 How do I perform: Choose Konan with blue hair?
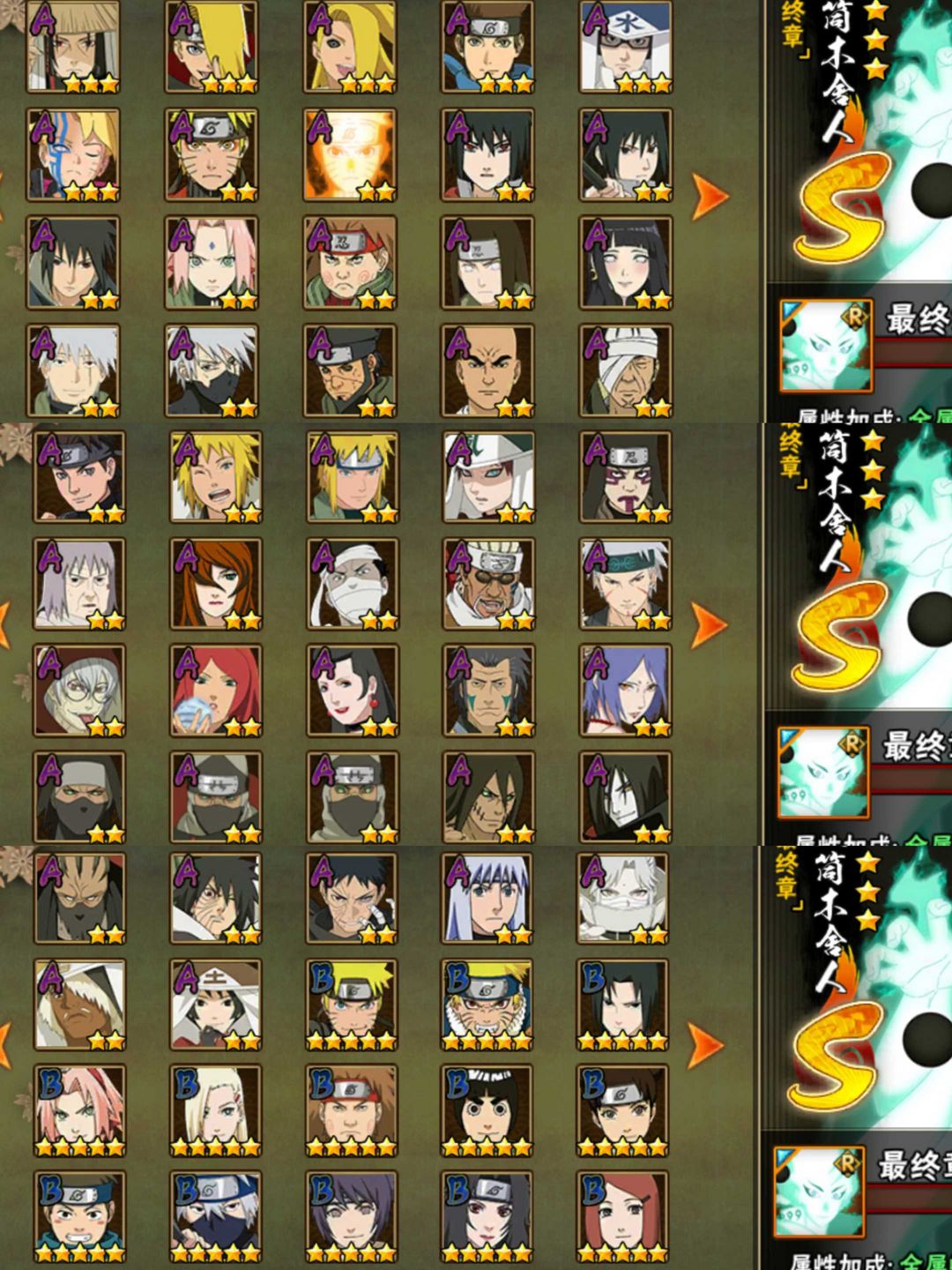pos(626,691)
